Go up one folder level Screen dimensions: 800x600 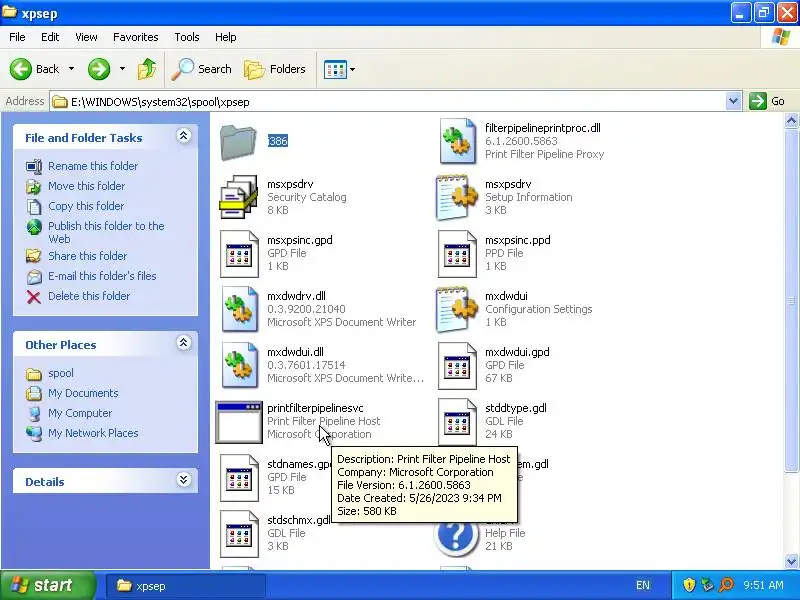[x=147, y=69]
